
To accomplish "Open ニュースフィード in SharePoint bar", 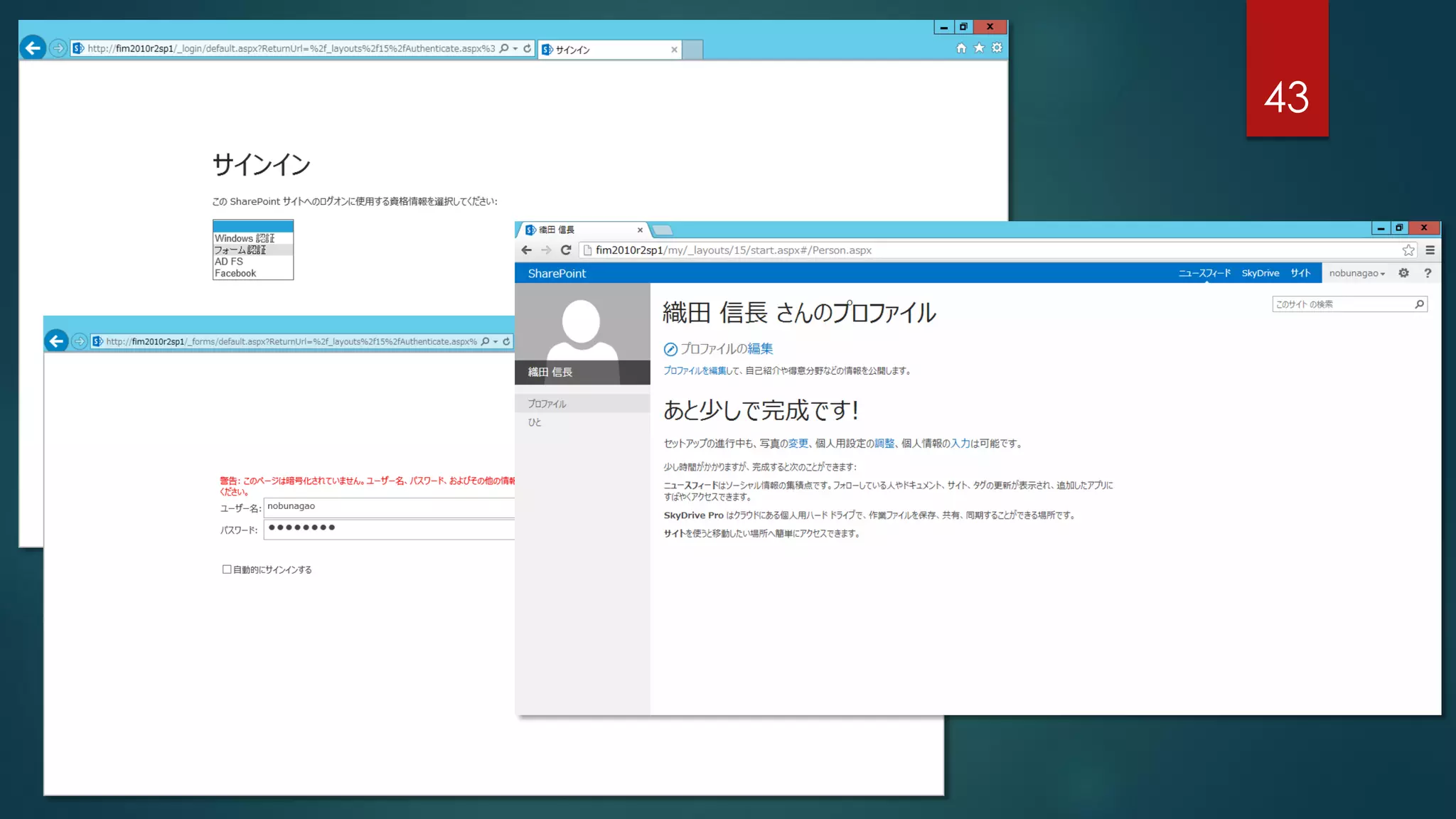I will (1204, 274).
